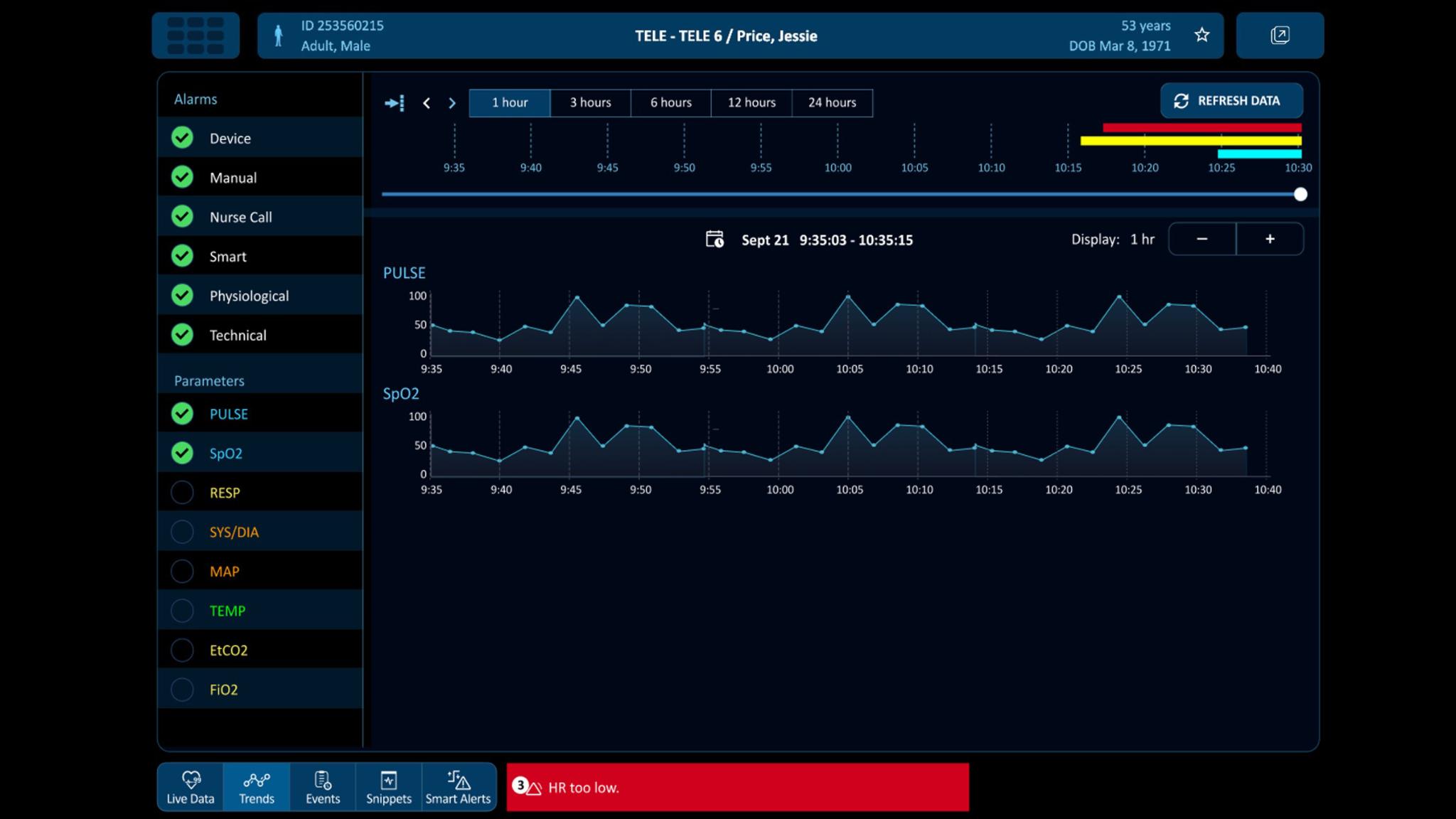The width and height of the screenshot is (1456, 819).
Task: Open the grid menu icon top-left
Action: point(196,35)
